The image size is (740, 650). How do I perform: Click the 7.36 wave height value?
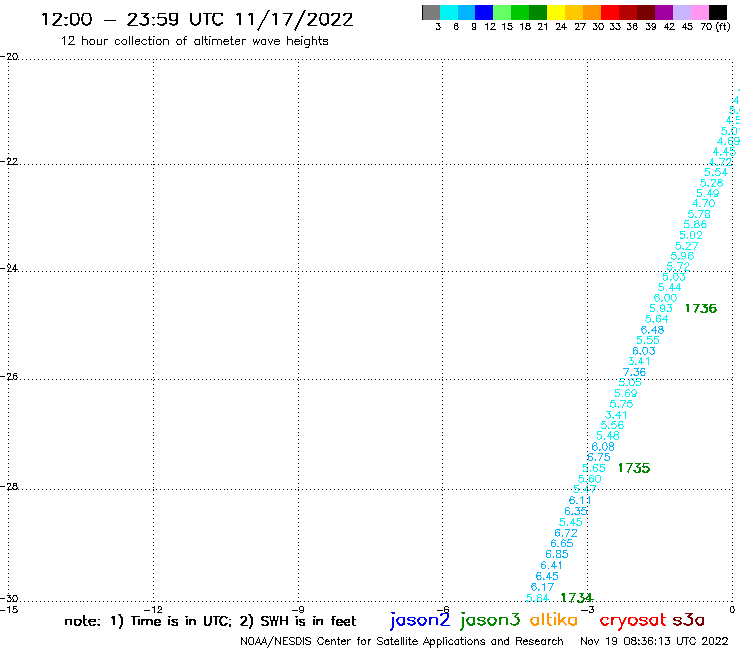pyautogui.click(x=634, y=372)
